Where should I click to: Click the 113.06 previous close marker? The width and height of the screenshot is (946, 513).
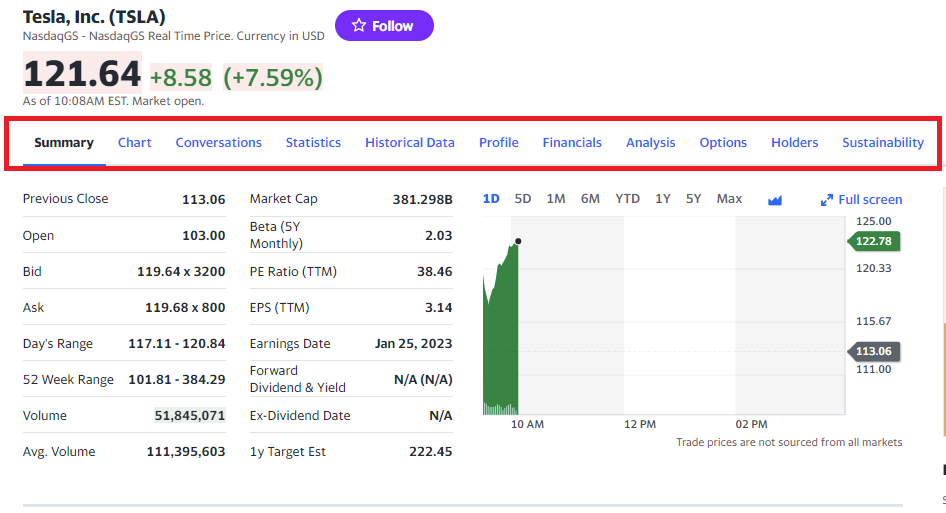coord(874,351)
